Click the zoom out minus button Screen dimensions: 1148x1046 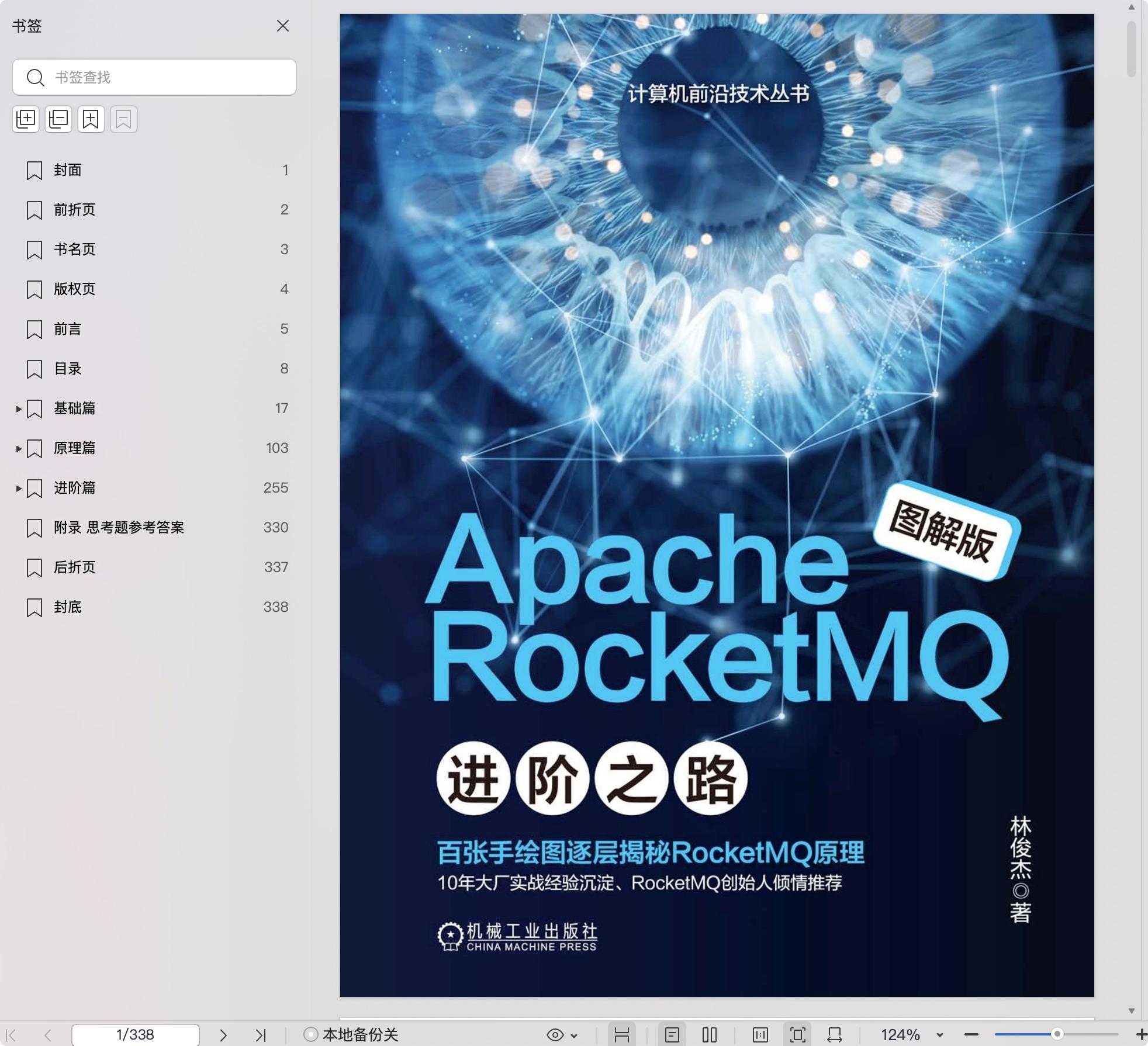[971, 1035]
